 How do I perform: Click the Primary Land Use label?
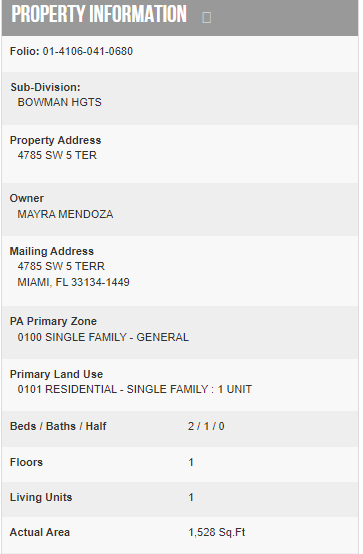[x=56, y=374]
